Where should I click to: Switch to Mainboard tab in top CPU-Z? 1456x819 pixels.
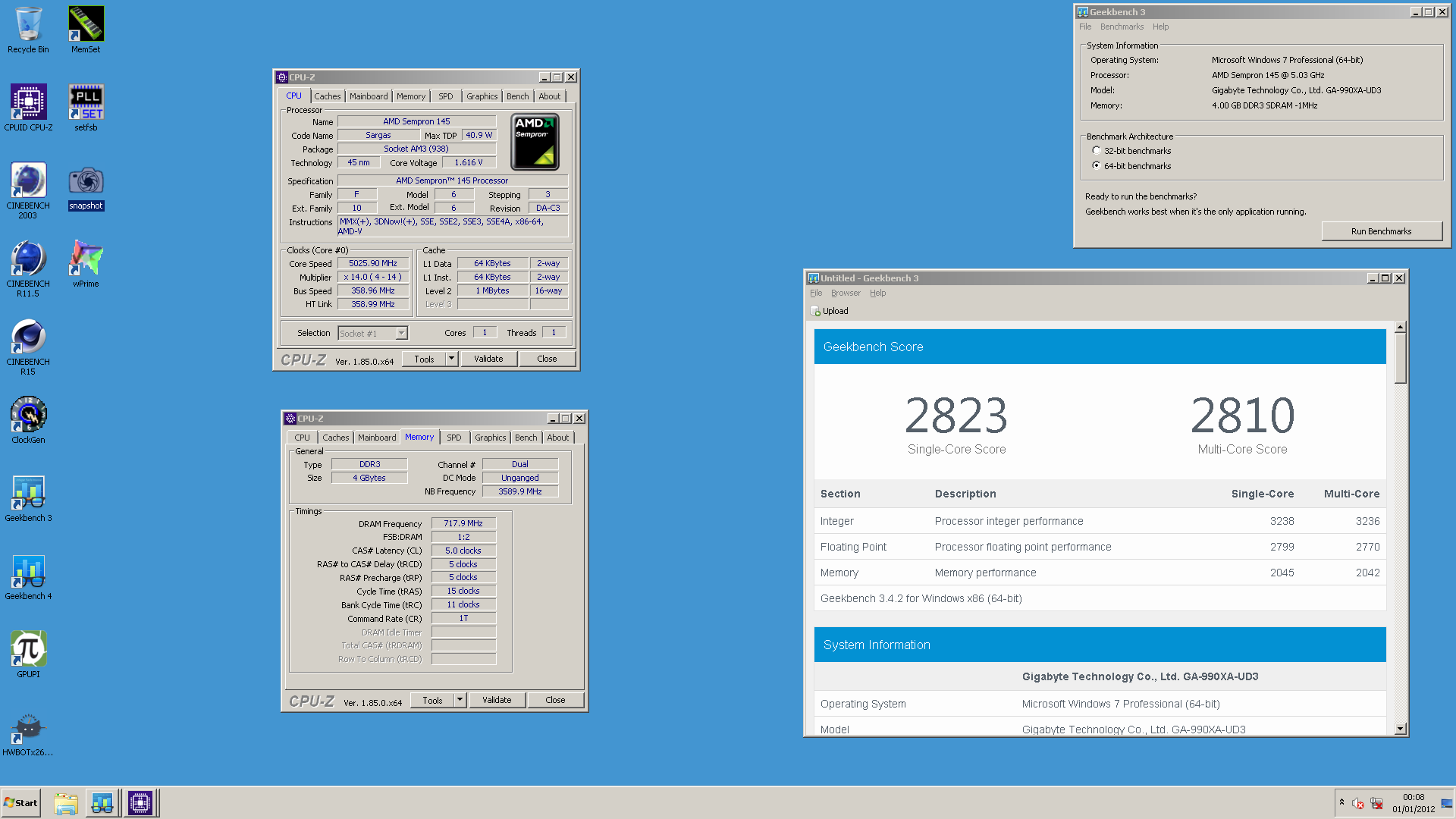pos(369,96)
